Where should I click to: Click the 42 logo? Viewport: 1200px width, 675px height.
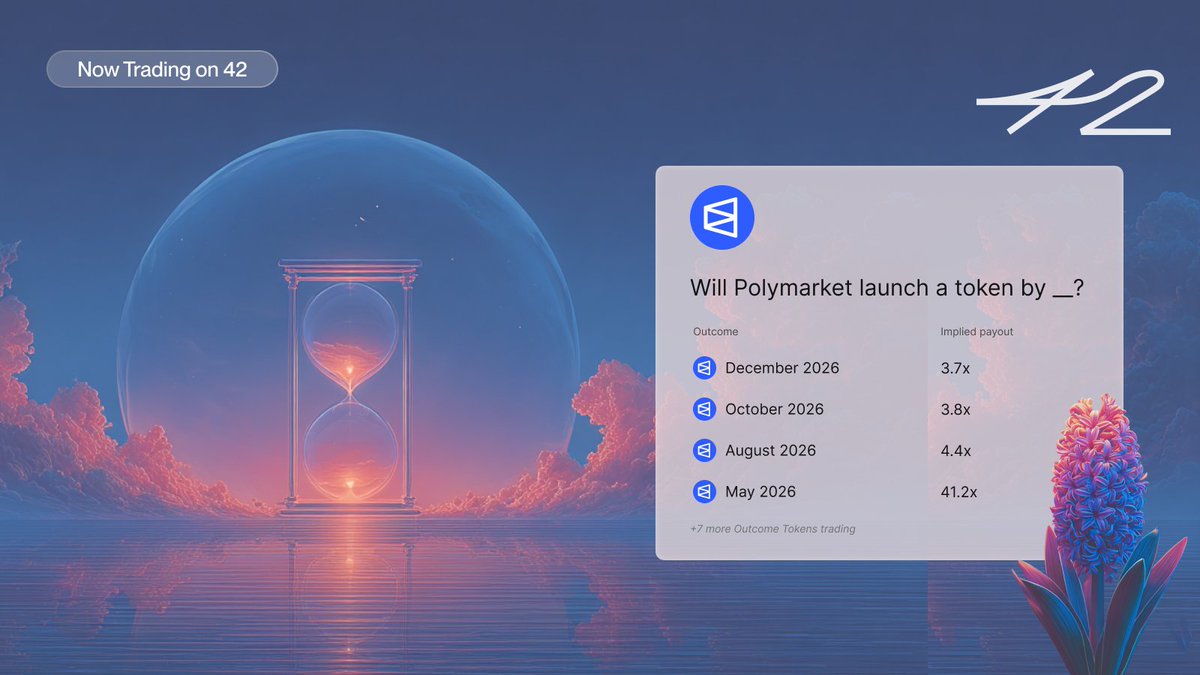pyautogui.click(x=1072, y=103)
